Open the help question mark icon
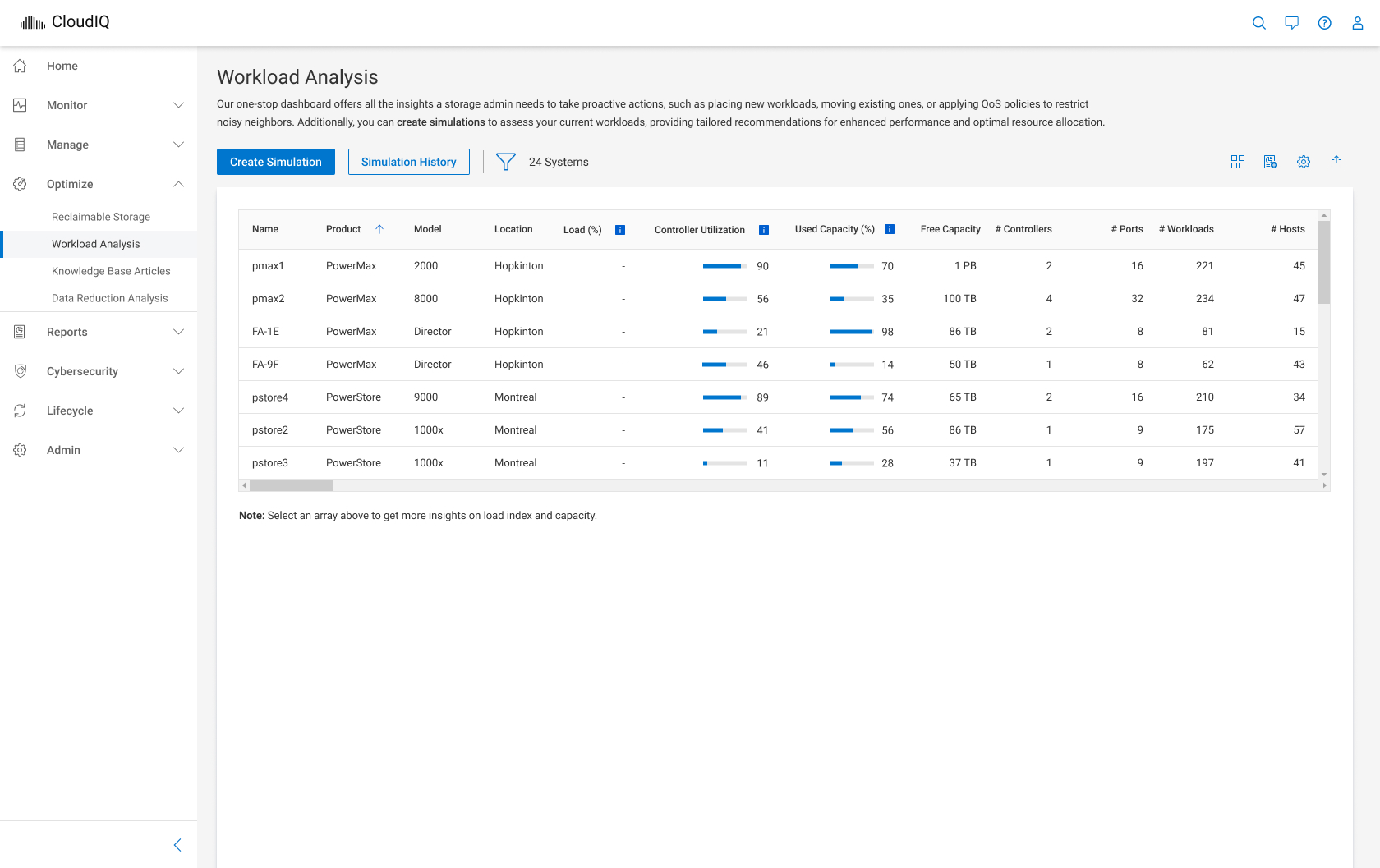 point(1324,23)
